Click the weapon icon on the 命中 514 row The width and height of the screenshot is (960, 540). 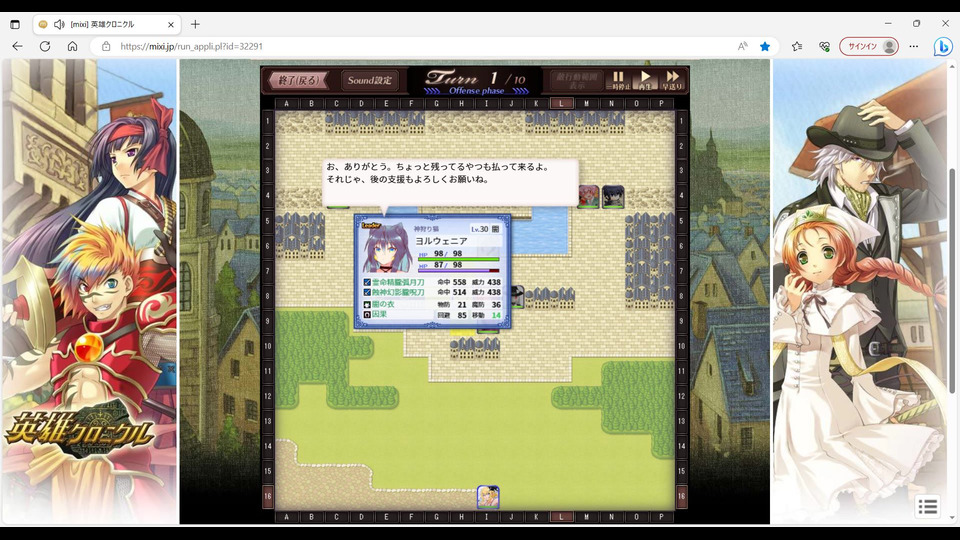pyautogui.click(x=367, y=293)
